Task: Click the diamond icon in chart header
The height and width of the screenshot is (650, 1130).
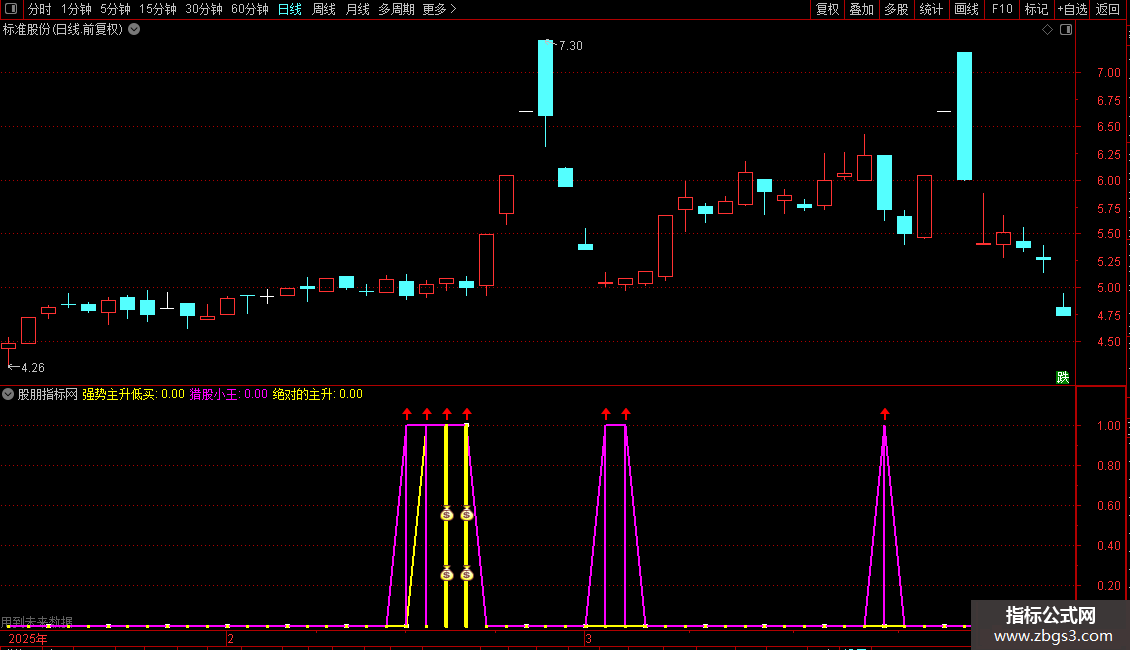Action: [1048, 30]
